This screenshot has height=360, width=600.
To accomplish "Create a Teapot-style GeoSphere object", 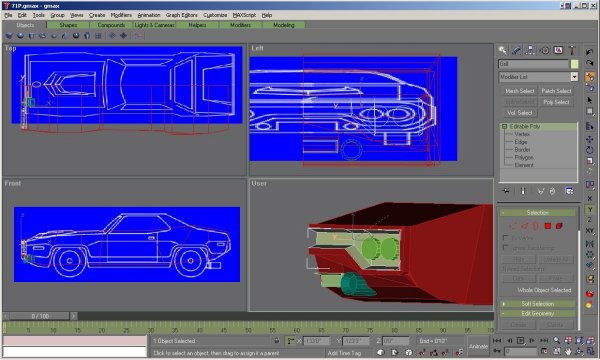I will 76,36.
